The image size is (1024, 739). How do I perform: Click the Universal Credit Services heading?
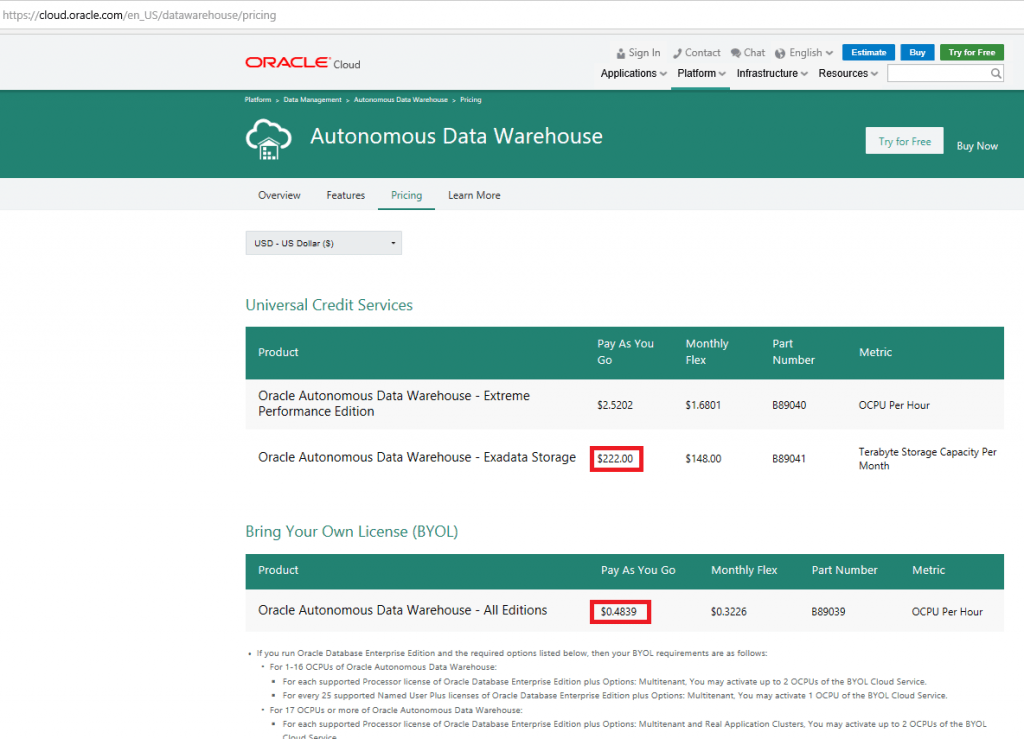pos(329,305)
